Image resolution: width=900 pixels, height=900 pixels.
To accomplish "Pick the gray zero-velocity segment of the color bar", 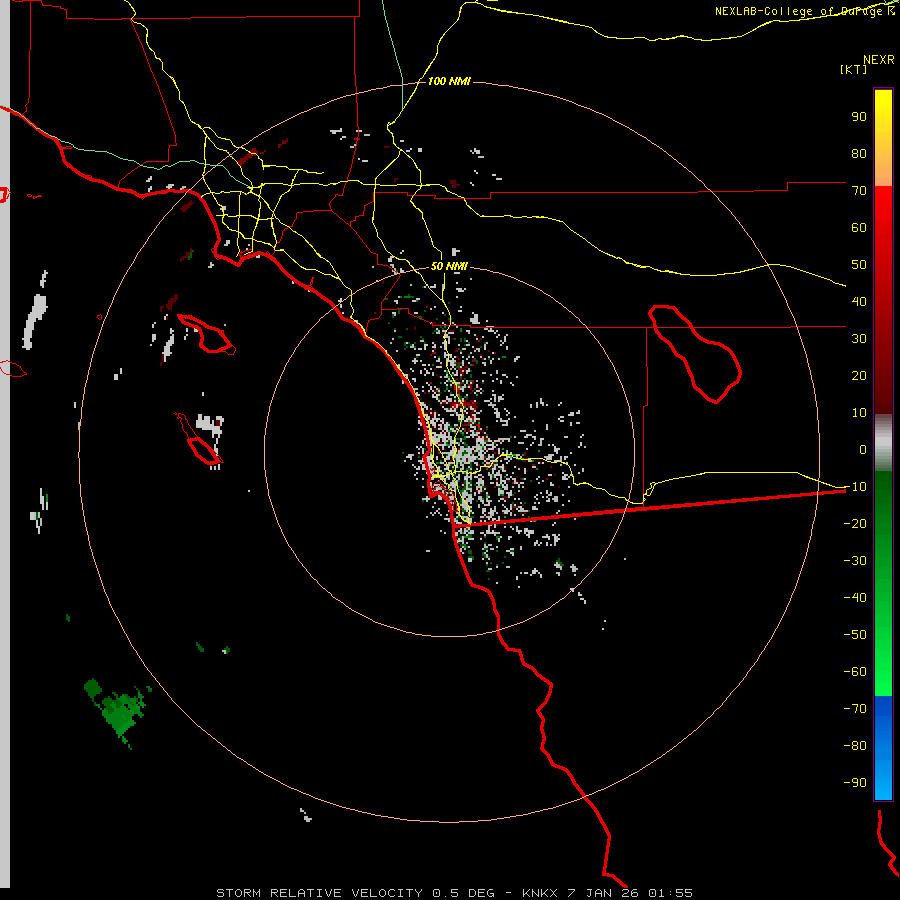I will [883, 442].
